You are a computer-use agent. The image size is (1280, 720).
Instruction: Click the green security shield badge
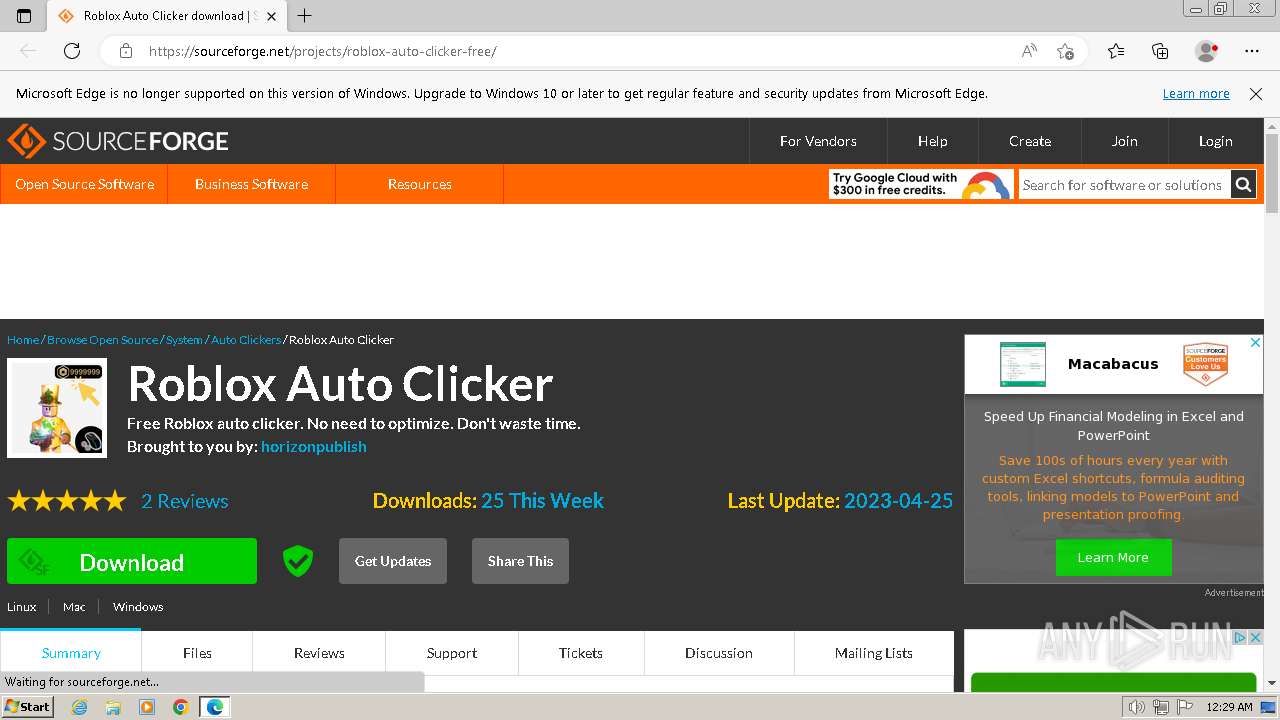[297, 561]
